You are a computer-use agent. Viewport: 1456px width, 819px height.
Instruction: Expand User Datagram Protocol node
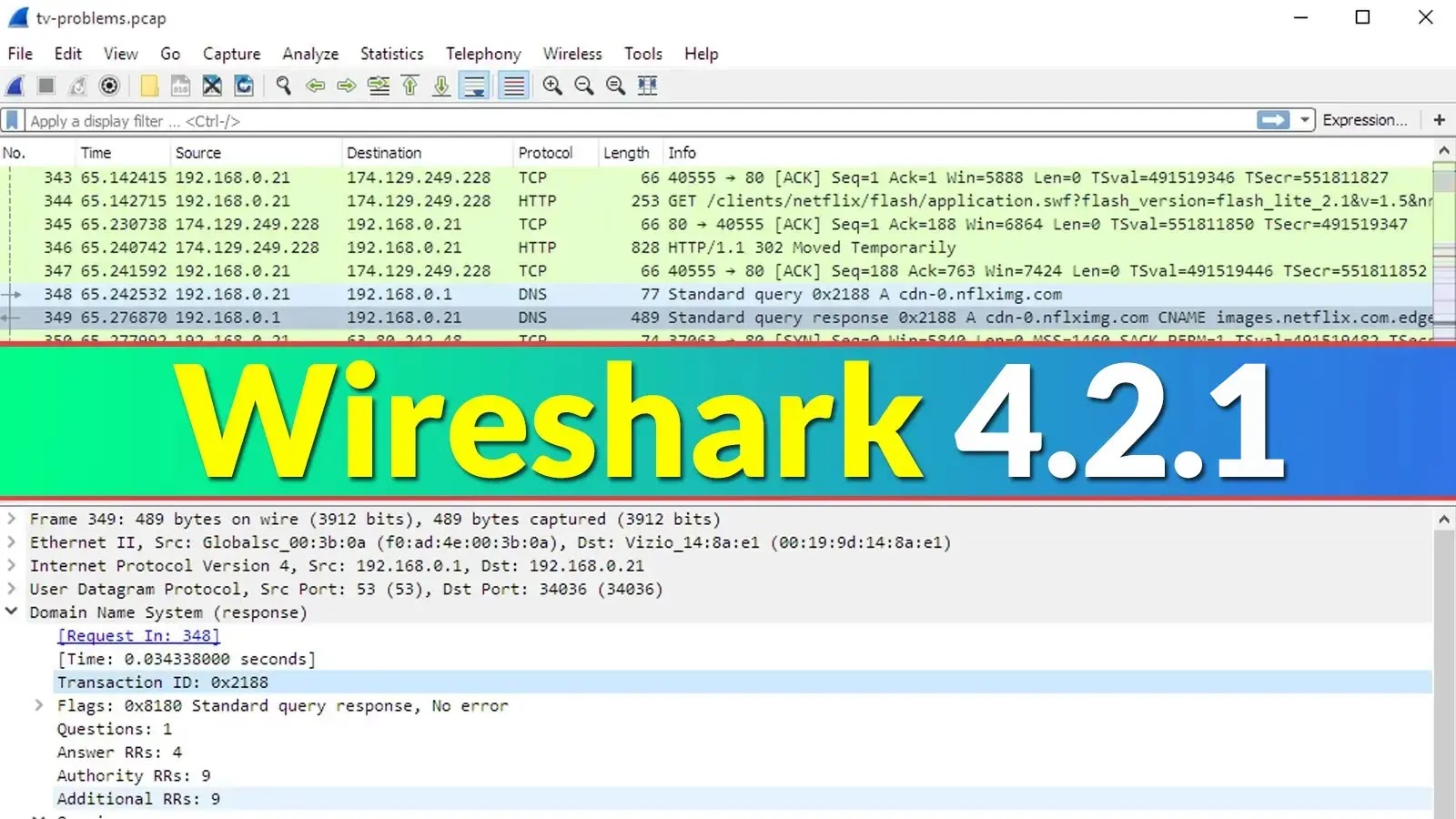pyautogui.click(x=12, y=589)
